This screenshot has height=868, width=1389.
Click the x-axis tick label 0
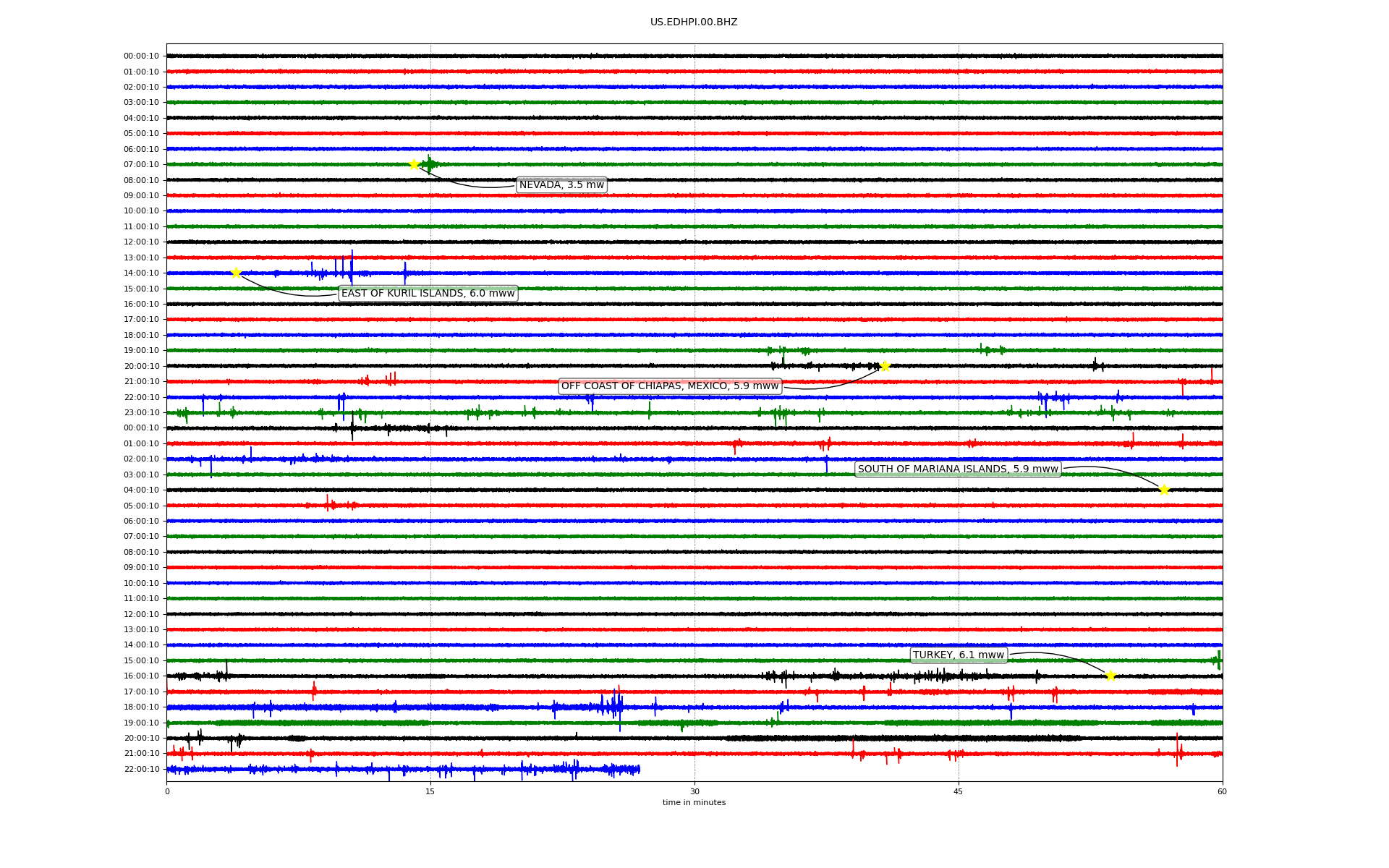[x=167, y=791]
